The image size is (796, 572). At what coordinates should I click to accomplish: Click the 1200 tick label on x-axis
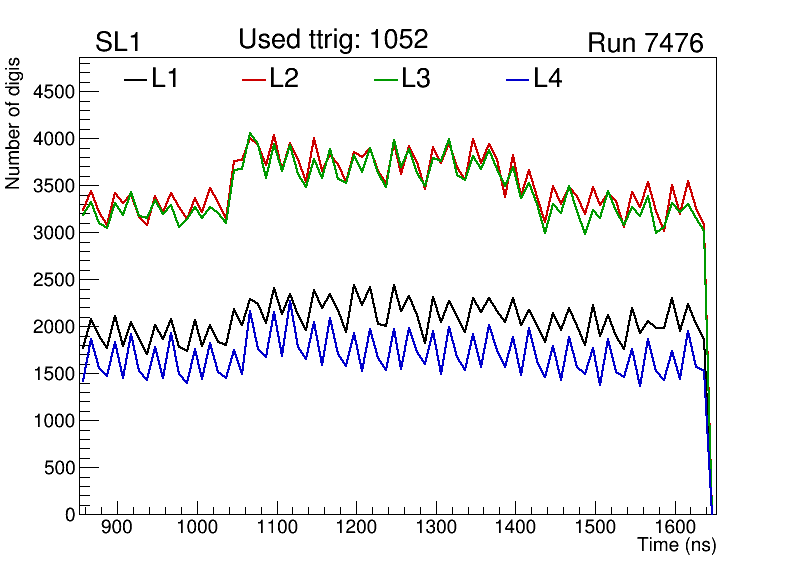[x=355, y=527]
